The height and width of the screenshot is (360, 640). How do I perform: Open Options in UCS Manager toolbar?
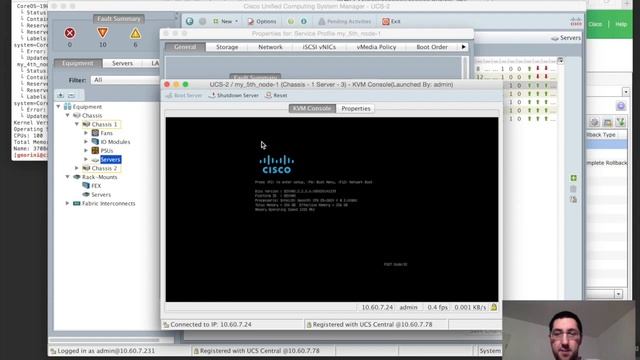(x=262, y=21)
